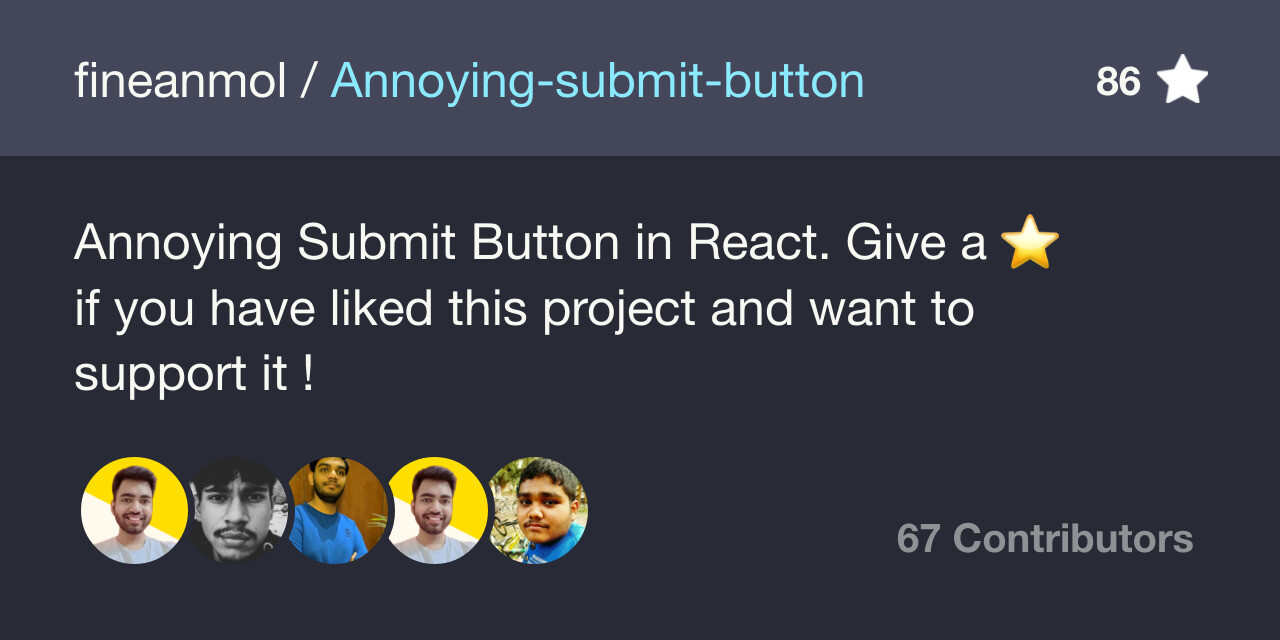The width and height of the screenshot is (1280, 640).
Task: Click the "Annoying Submit Button in React" text
Action: point(452,245)
